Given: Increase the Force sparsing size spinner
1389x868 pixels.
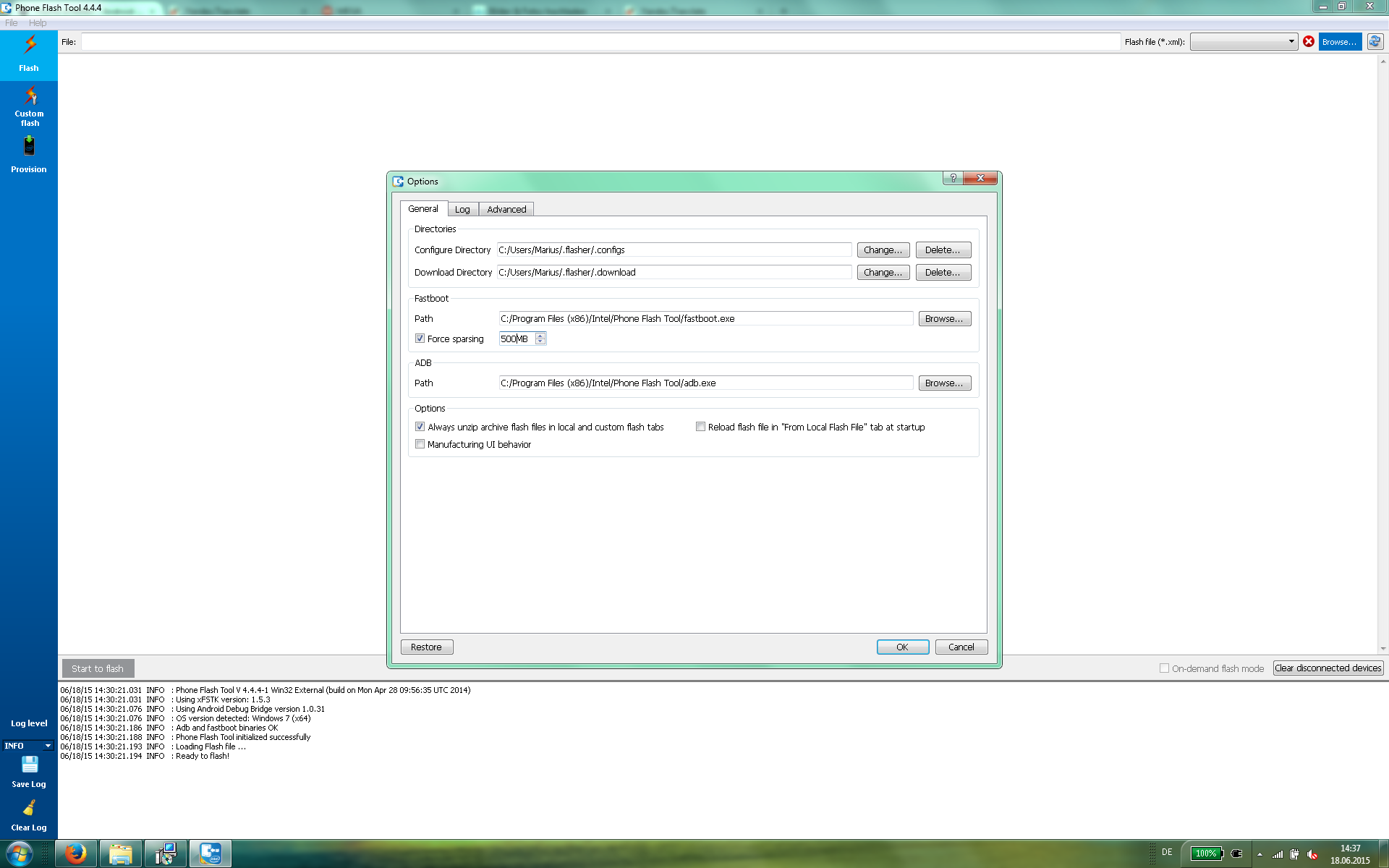Looking at the screenshot, I should [x=540, y=336].
